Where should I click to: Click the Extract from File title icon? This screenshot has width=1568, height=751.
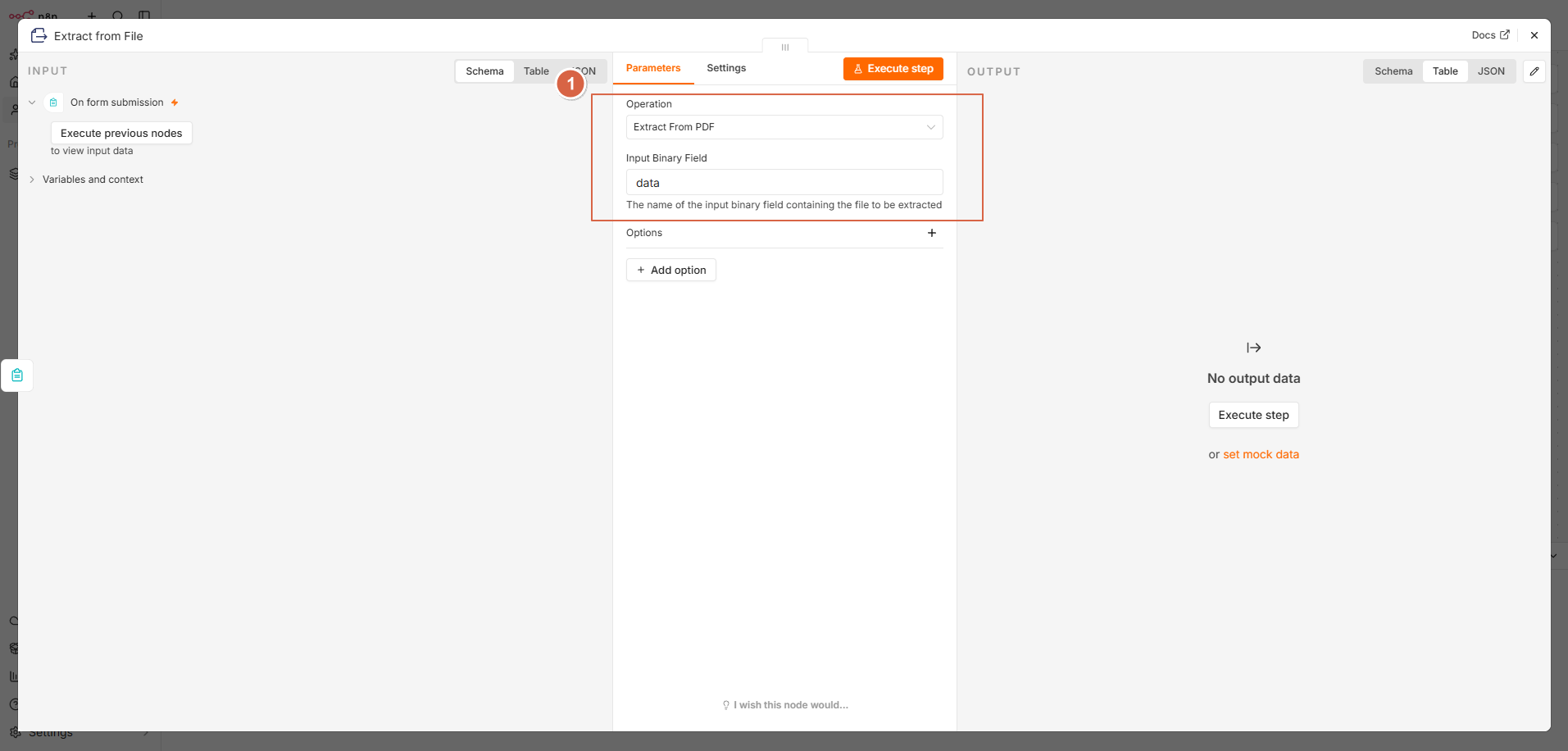(x=39, y=35)
